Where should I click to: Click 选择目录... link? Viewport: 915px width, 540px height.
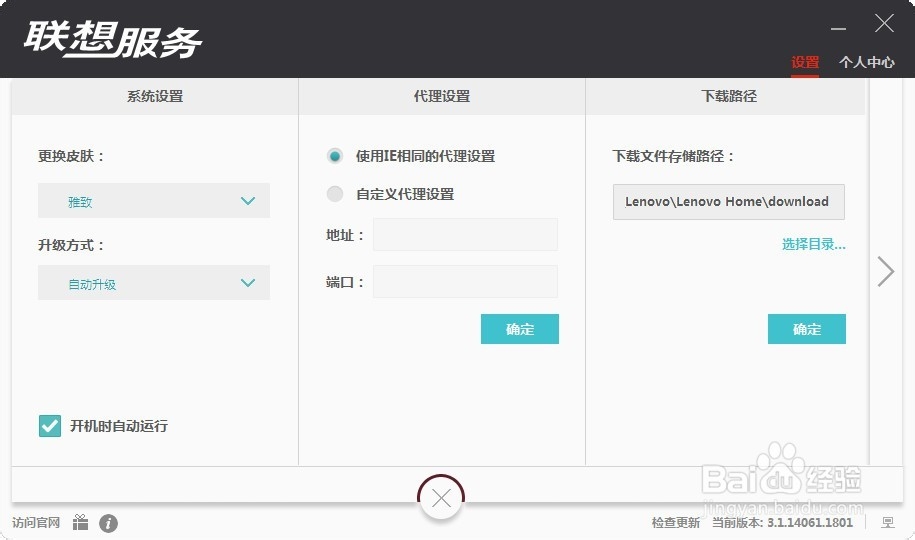(813, 244)
